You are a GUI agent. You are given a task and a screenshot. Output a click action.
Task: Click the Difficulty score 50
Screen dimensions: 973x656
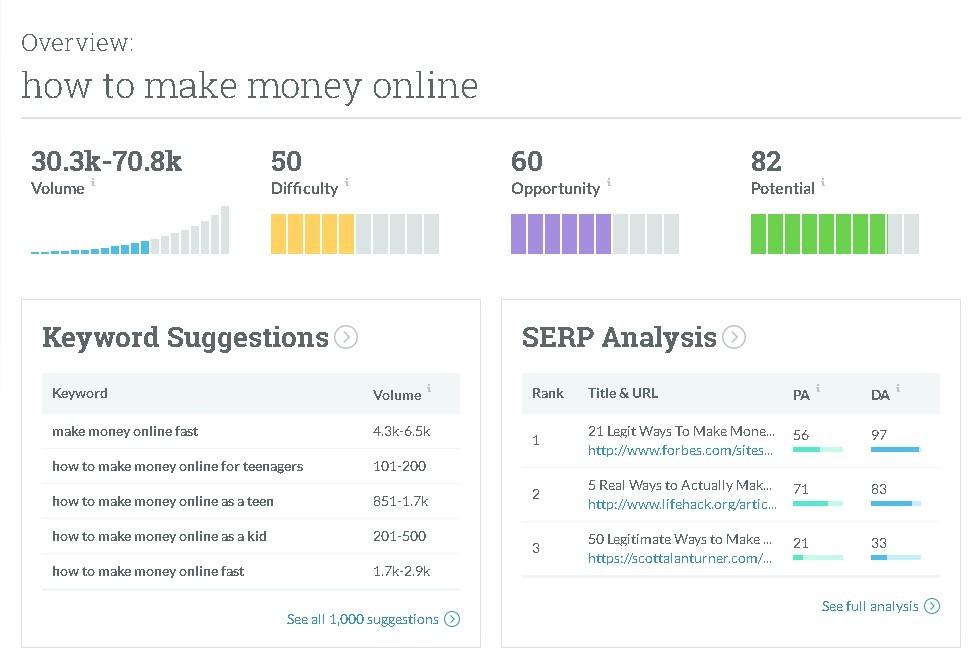pyautogui.click(x=286, y=161)
